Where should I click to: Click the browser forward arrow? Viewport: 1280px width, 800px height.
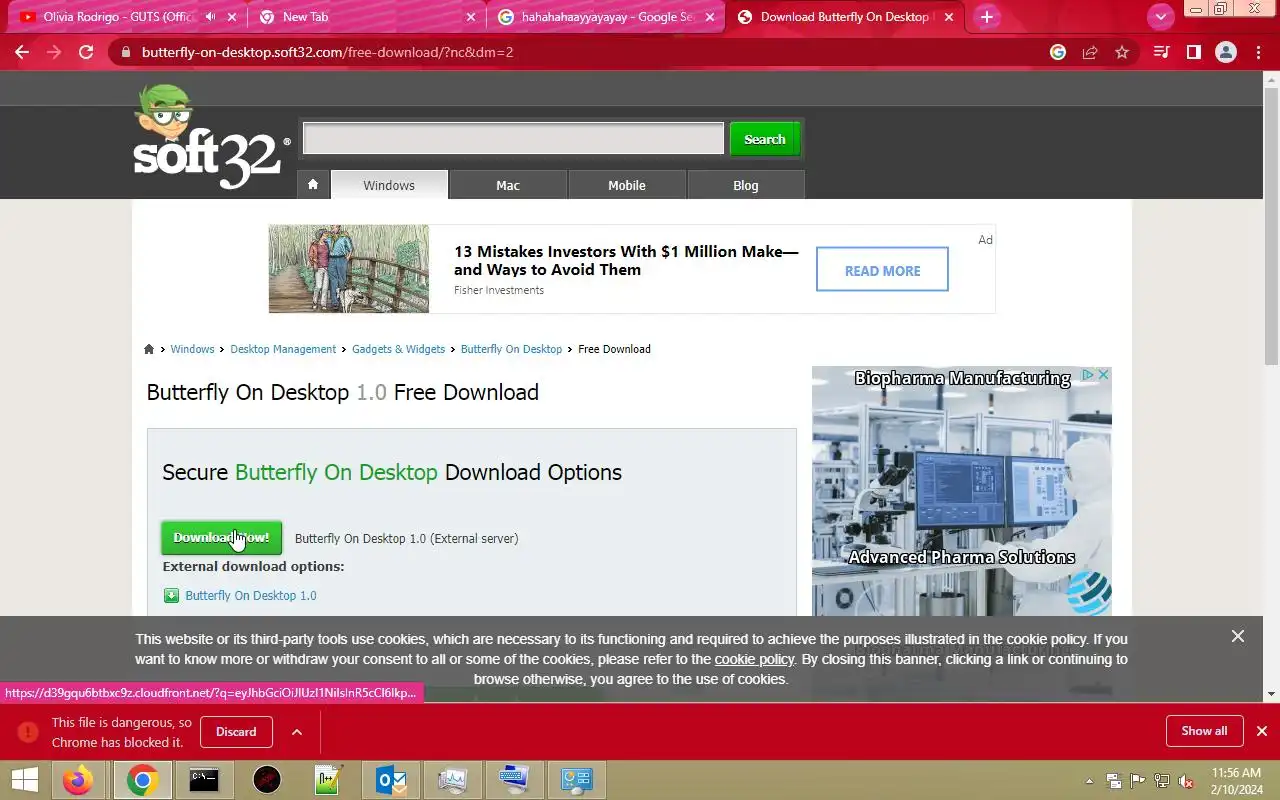[54, 52]
